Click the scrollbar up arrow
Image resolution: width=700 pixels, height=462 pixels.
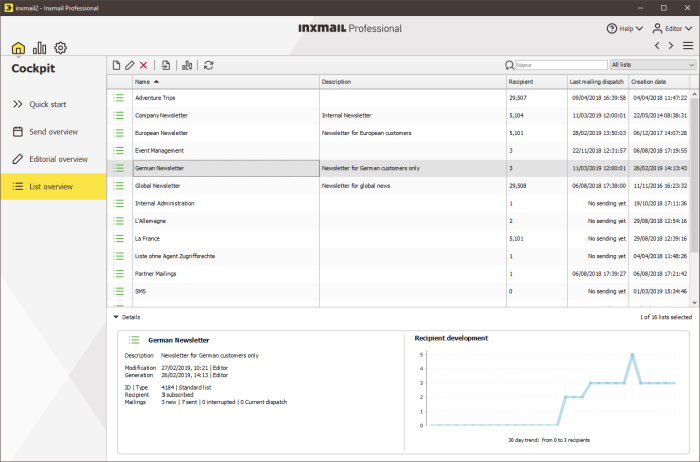click(x=694, y=94)
